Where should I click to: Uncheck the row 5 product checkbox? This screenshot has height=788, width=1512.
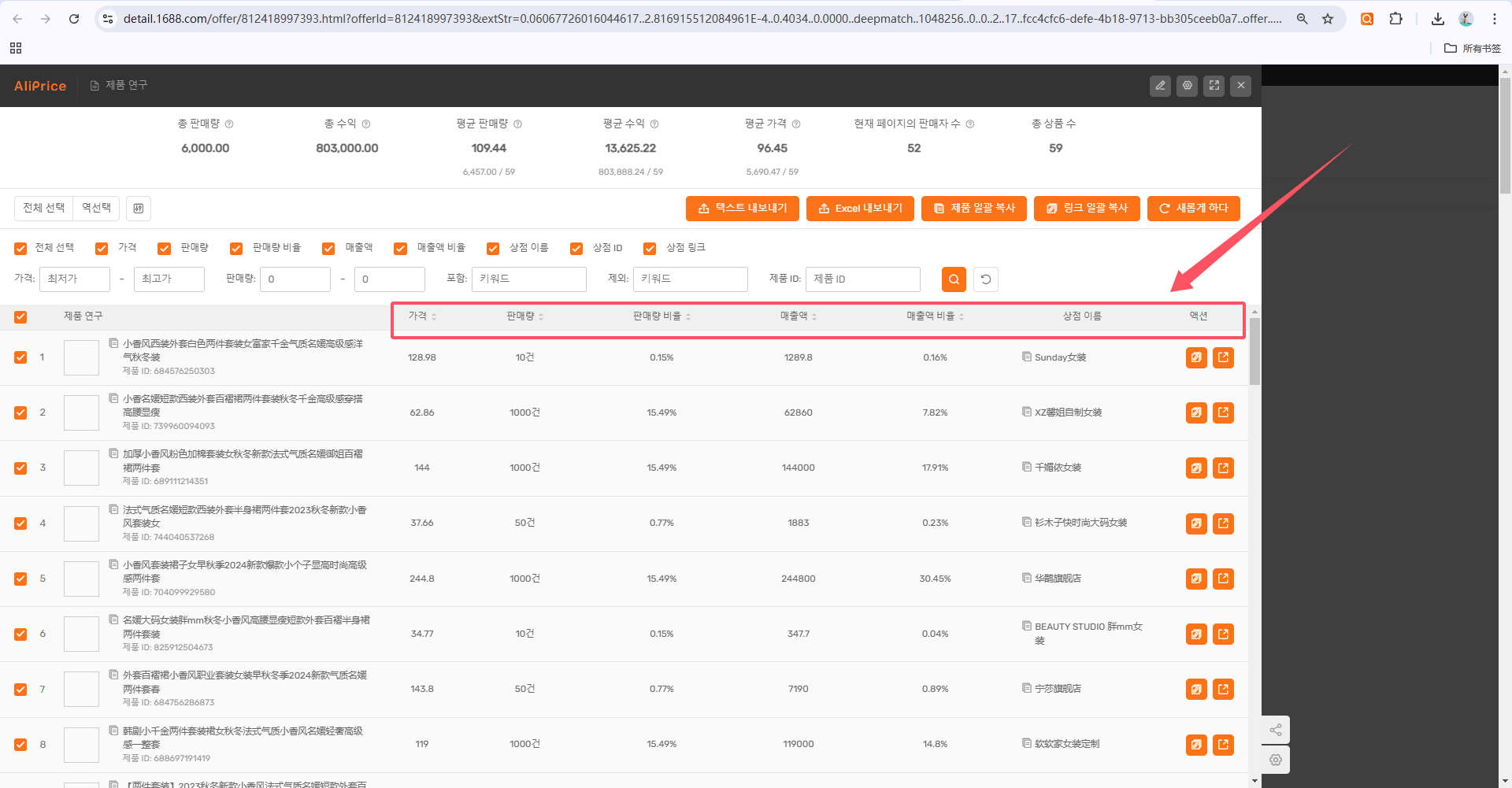(x=20, y=579)
